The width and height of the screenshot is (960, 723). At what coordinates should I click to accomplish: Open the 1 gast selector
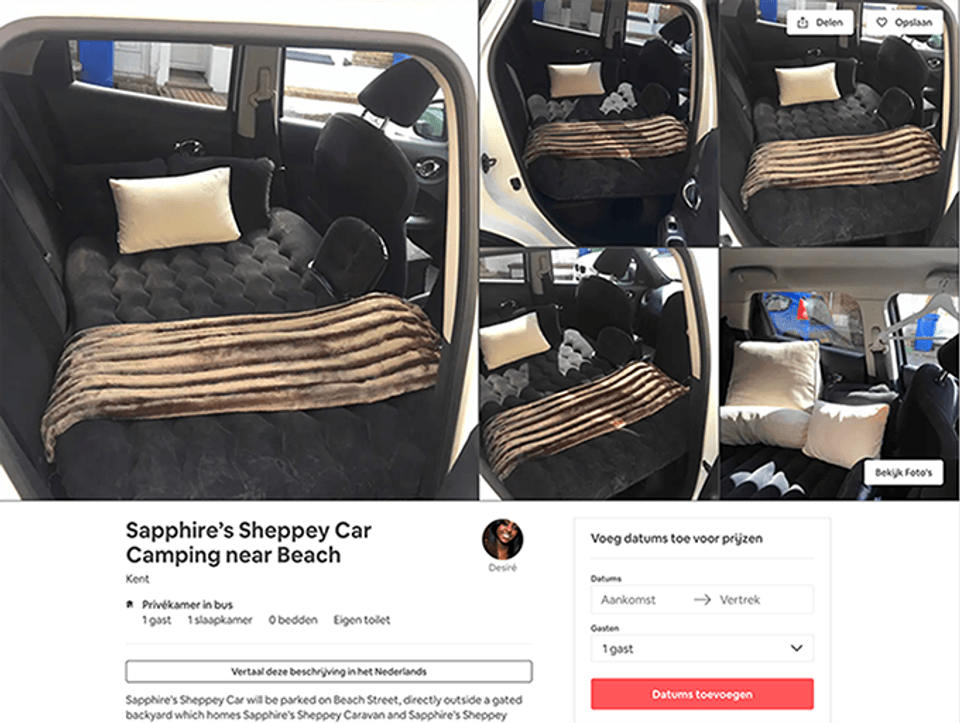[702, 648]
